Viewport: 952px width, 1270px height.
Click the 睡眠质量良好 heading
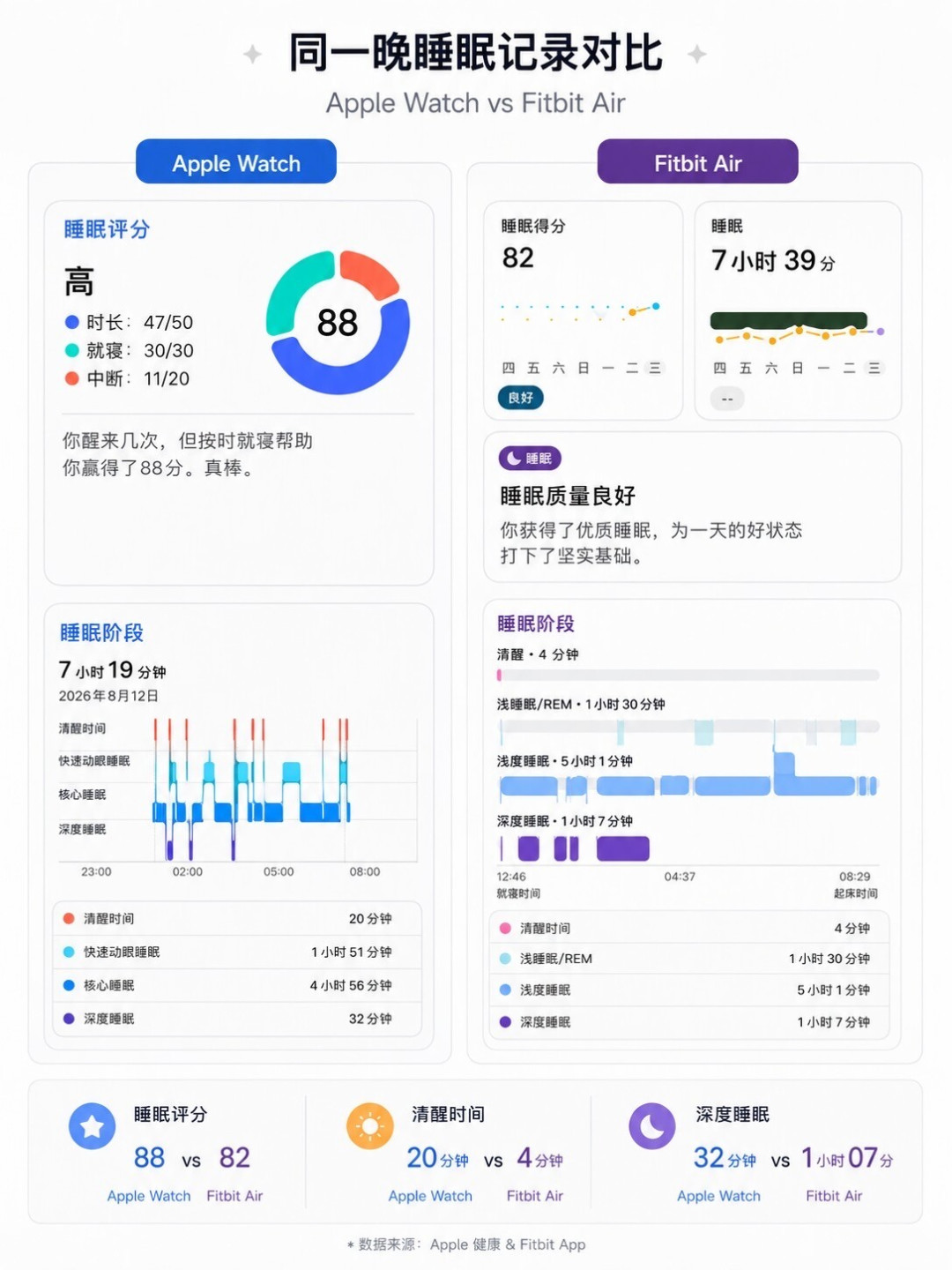click(x=568, y=496)
